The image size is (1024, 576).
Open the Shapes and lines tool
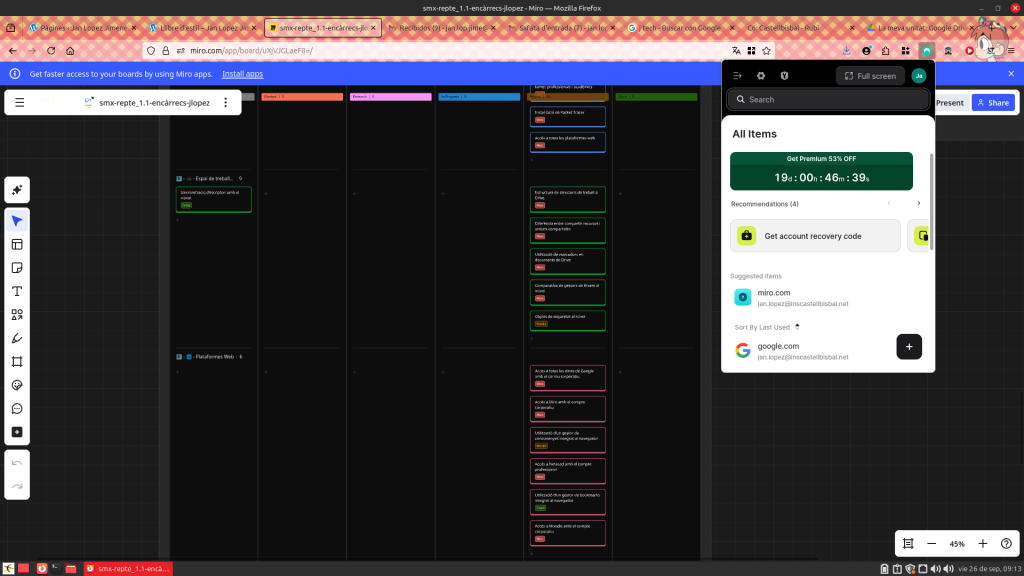pyautogui.click(x=17, y=315)
